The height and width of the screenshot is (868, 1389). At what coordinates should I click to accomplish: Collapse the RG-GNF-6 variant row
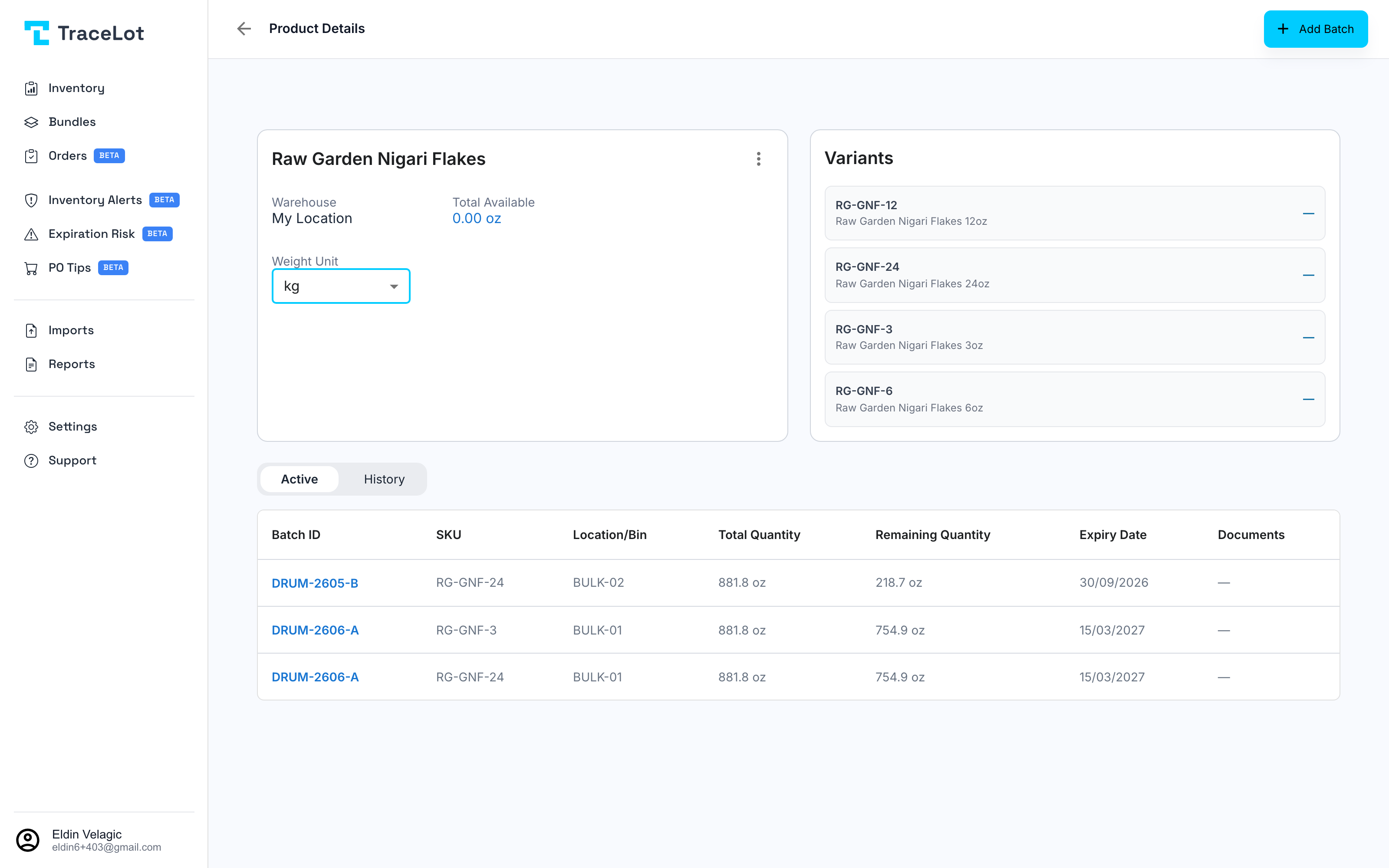point(1308,400)
